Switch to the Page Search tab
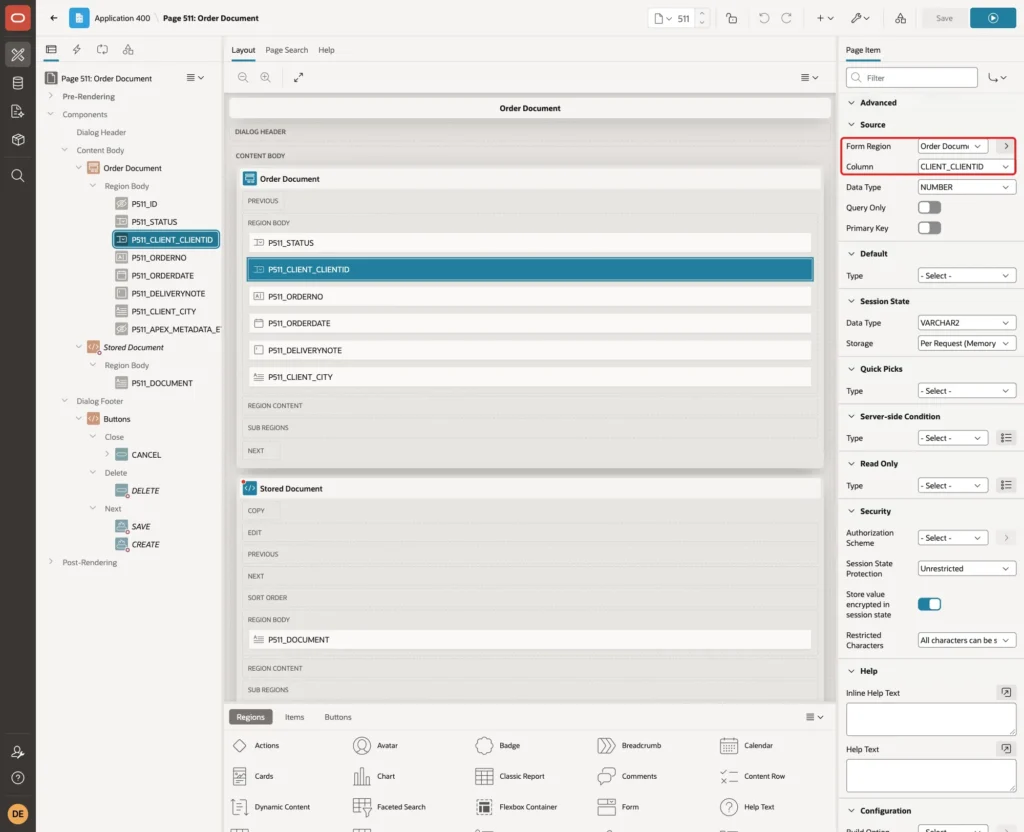This screenshot has height=832, width=1024. pyautogui.click(x=286, y=50)
